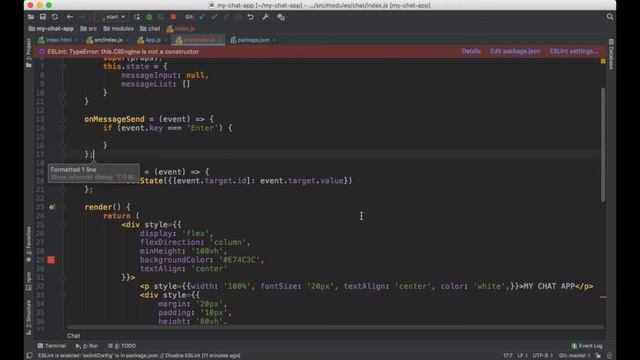
Task: Open Project Structure toolbar icon
Action: pos(281,17)
